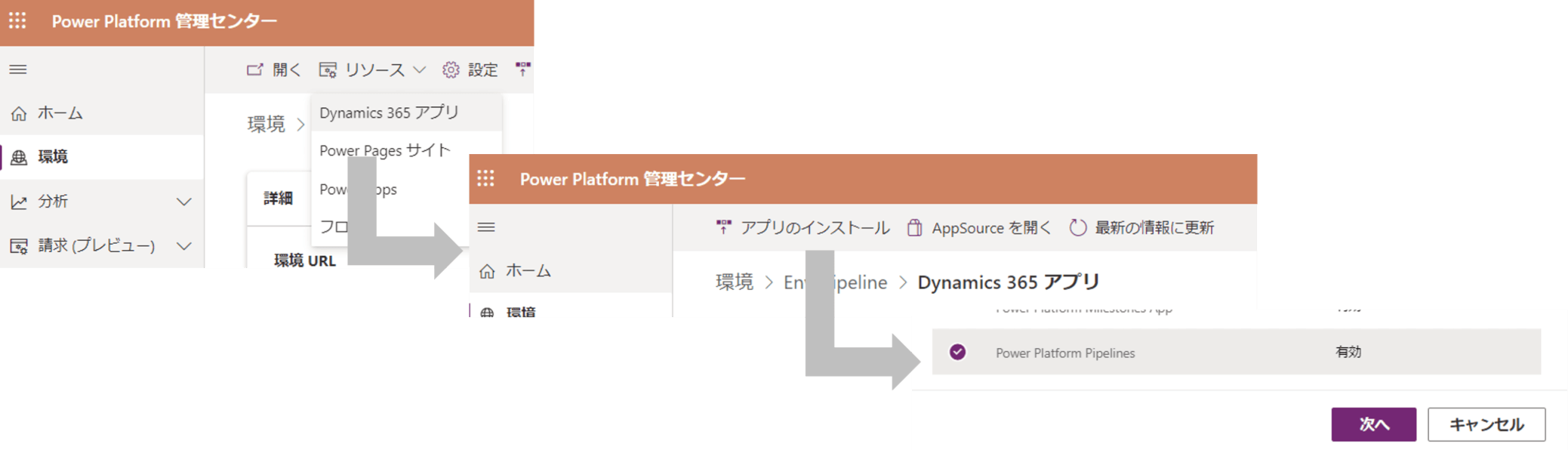Click Power Platform 管理センター title in first header
This screenshot has width=1568, height=450.
165,21
